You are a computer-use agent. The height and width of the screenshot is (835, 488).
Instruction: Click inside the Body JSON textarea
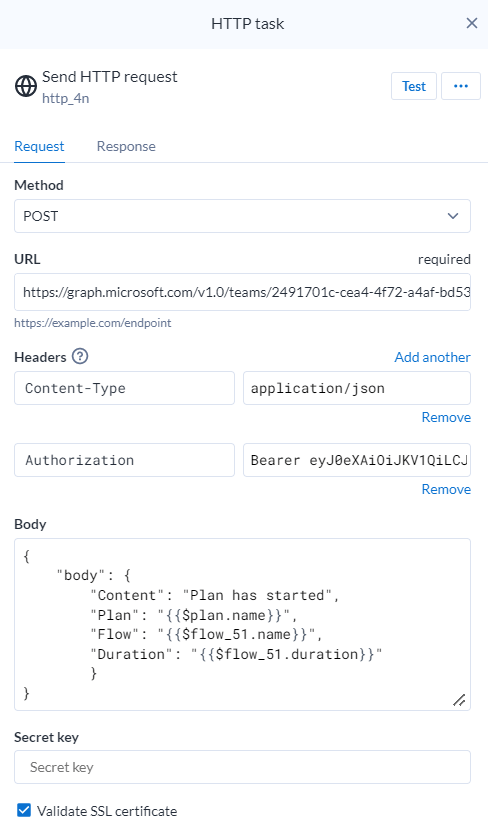242,624
